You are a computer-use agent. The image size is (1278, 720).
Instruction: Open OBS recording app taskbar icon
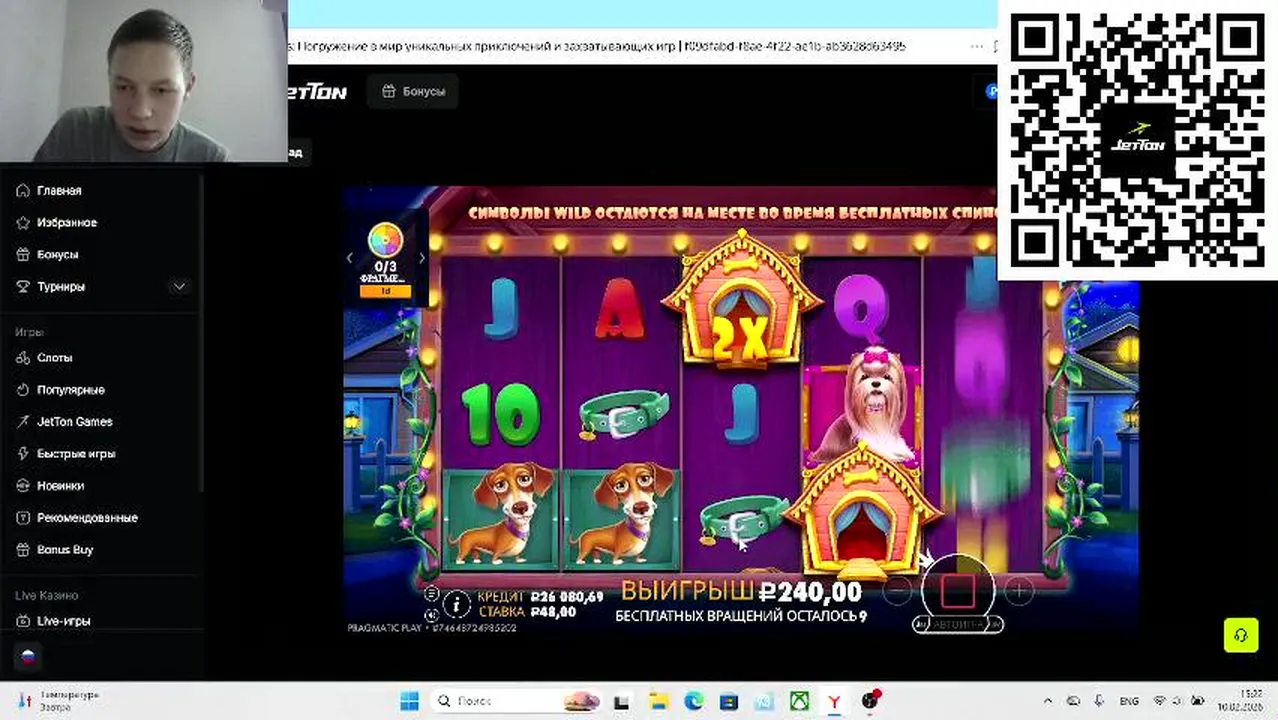871,701
